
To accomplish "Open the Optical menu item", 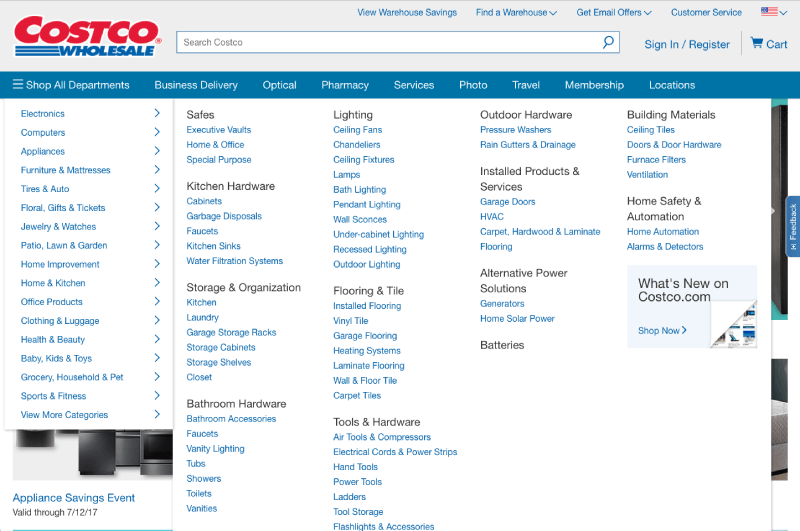I will click(x=279, y=85).
